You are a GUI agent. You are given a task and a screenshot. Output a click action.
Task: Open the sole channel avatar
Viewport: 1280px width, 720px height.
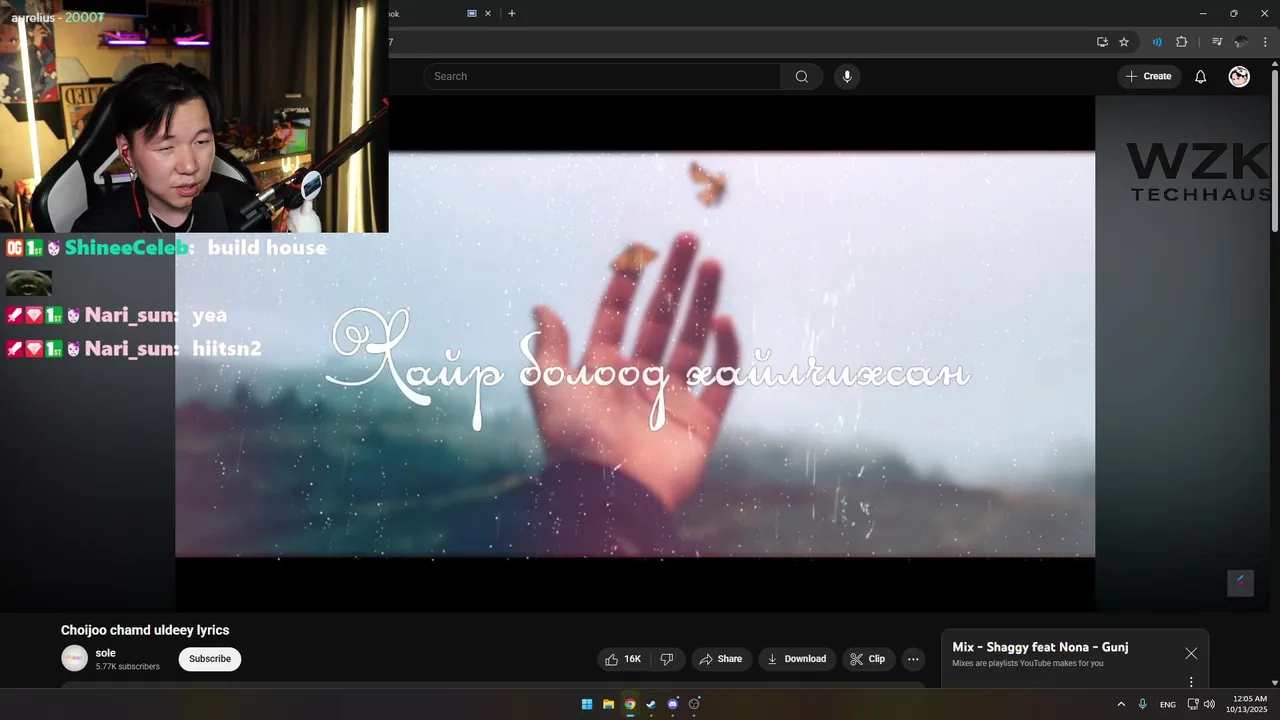(75, 658)
